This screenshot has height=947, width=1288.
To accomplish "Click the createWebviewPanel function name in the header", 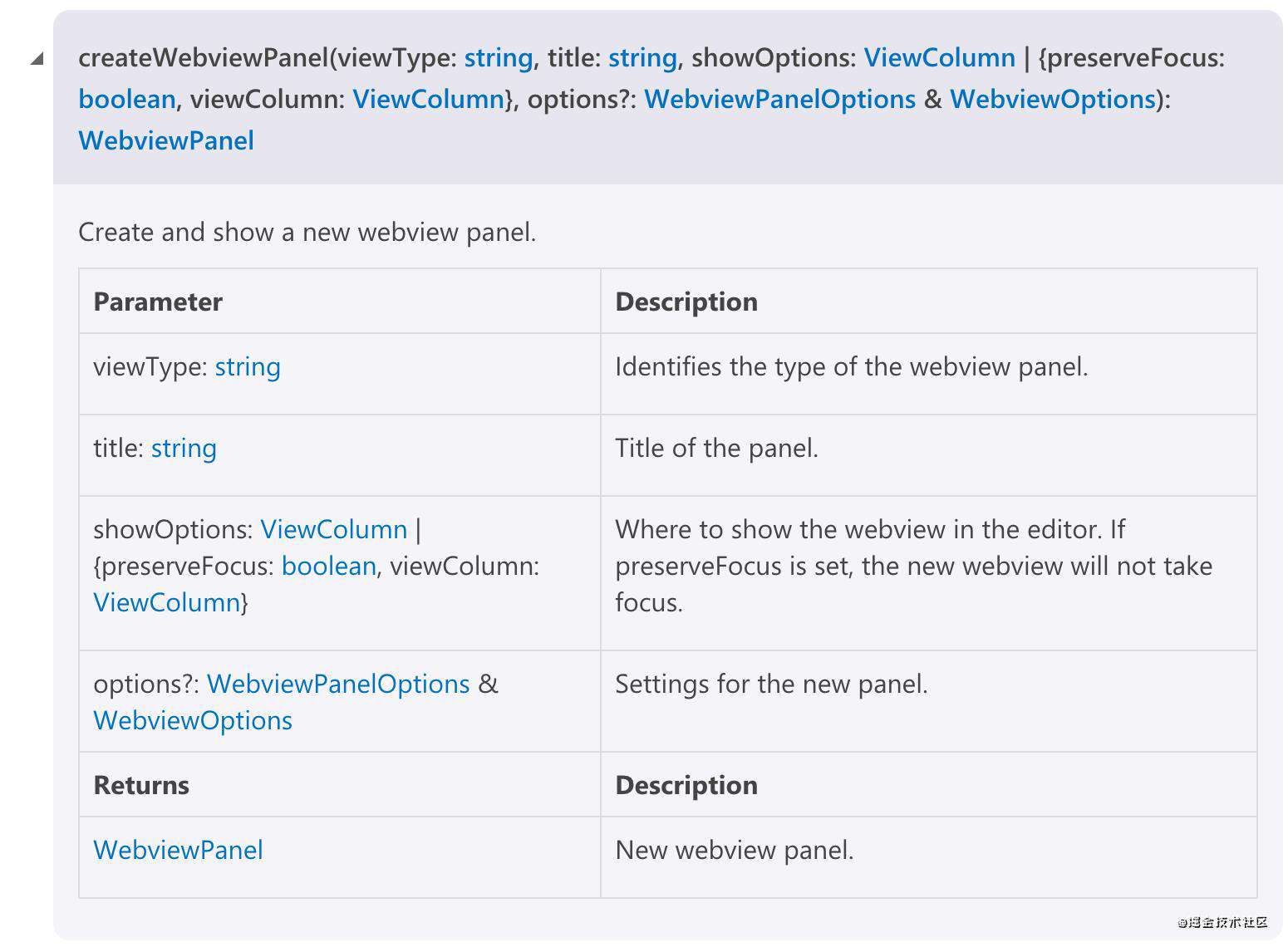I will pyautogui.click(x=204, y=57).
